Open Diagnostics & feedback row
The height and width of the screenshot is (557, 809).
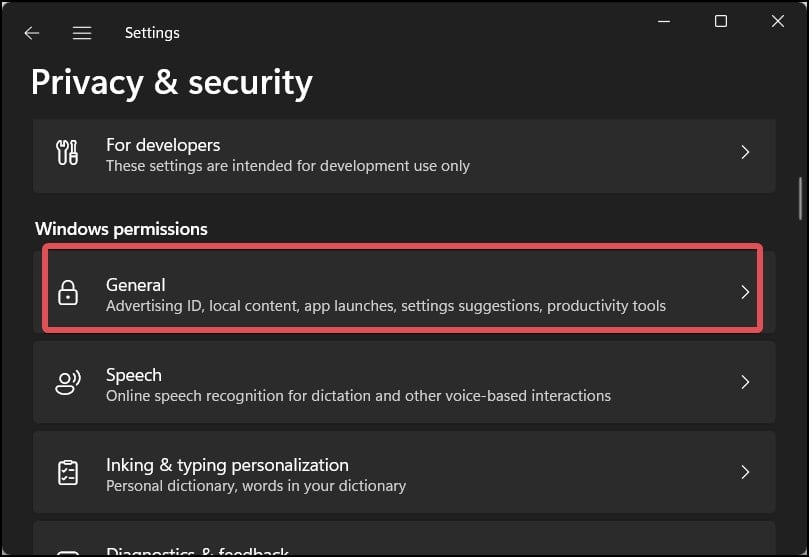[x=404, y=538]
